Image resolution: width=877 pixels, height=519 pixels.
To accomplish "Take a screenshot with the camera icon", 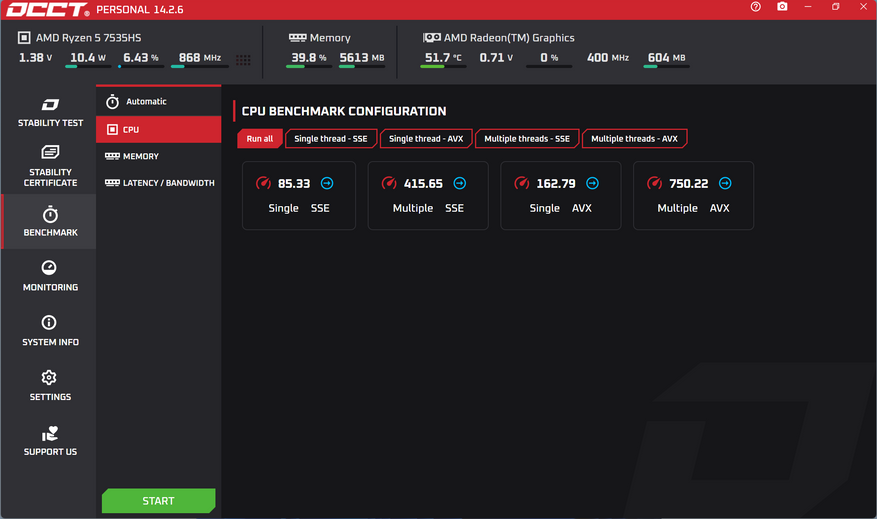I will [x=782, y=7].
